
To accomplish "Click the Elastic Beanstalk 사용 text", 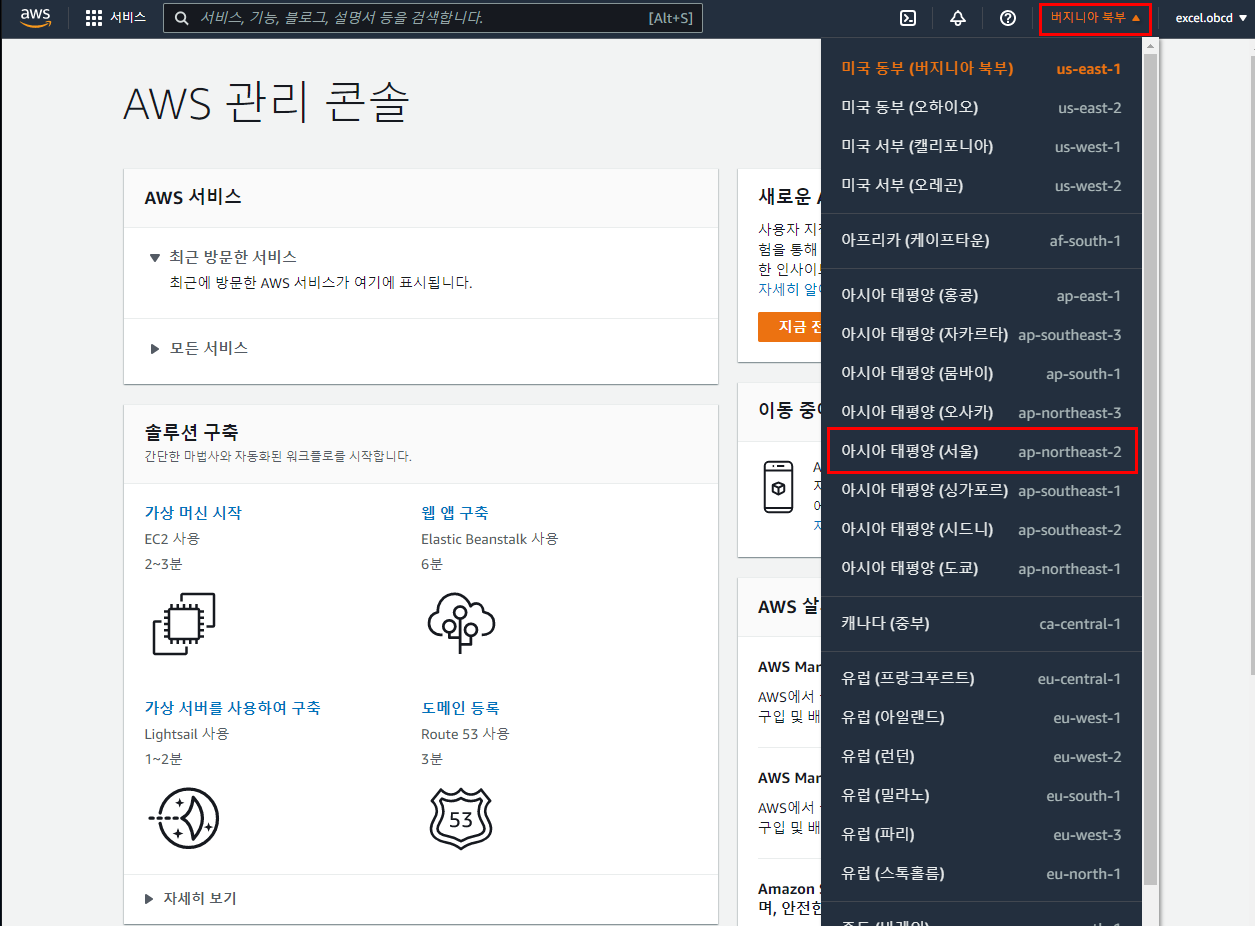I will 489,538.
